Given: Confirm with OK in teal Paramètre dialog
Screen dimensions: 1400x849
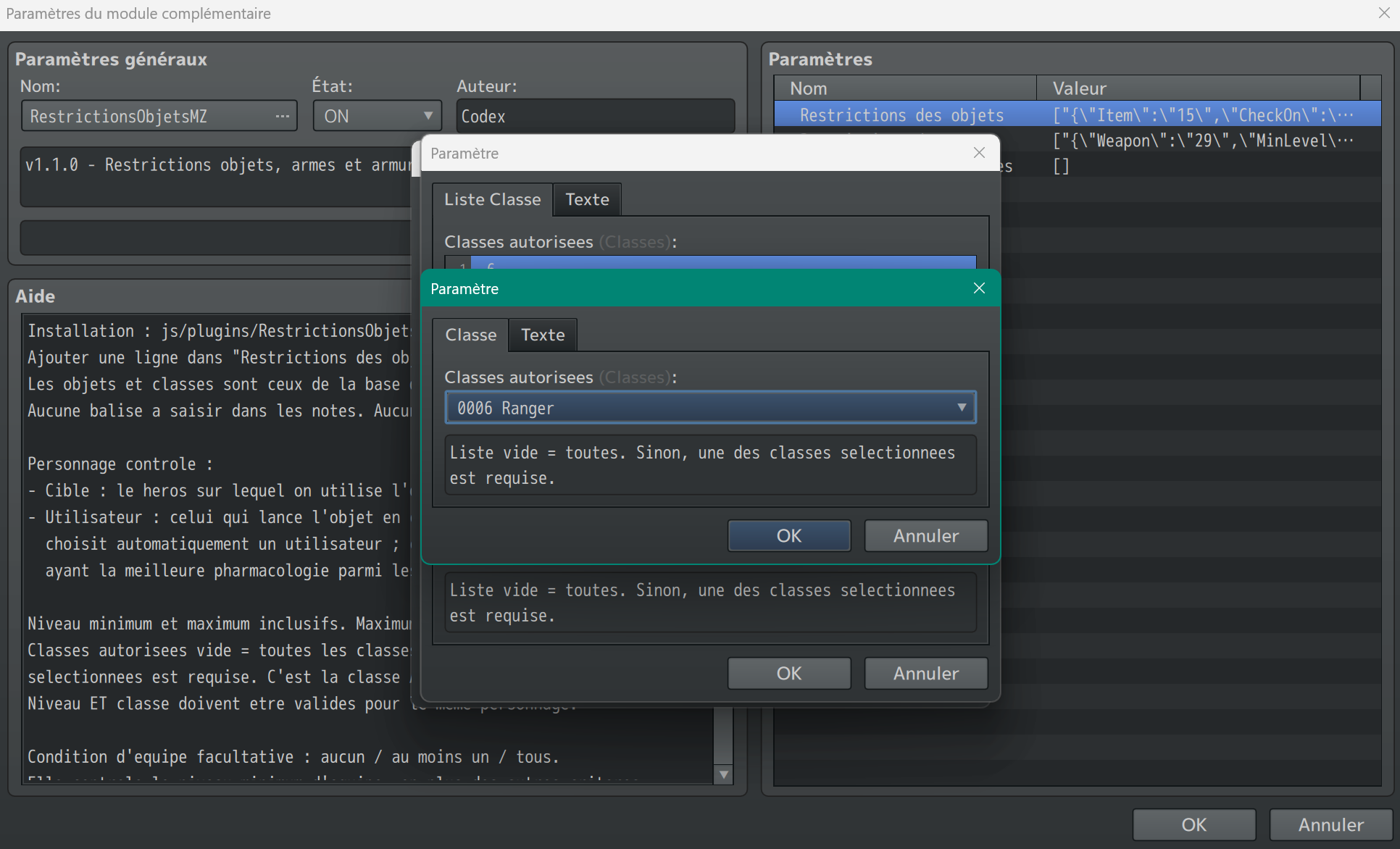Looking at the screenshot, I should (x=789, y=536).
